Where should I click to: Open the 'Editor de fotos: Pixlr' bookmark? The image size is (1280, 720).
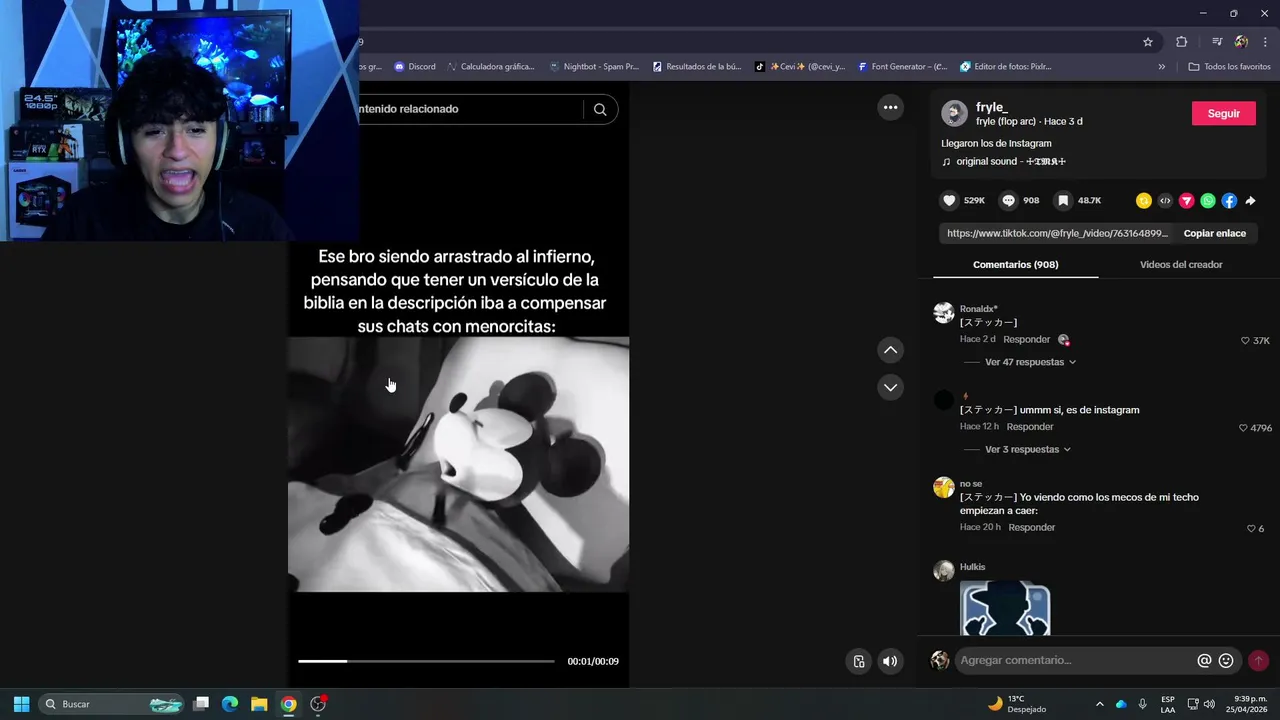1006,67
